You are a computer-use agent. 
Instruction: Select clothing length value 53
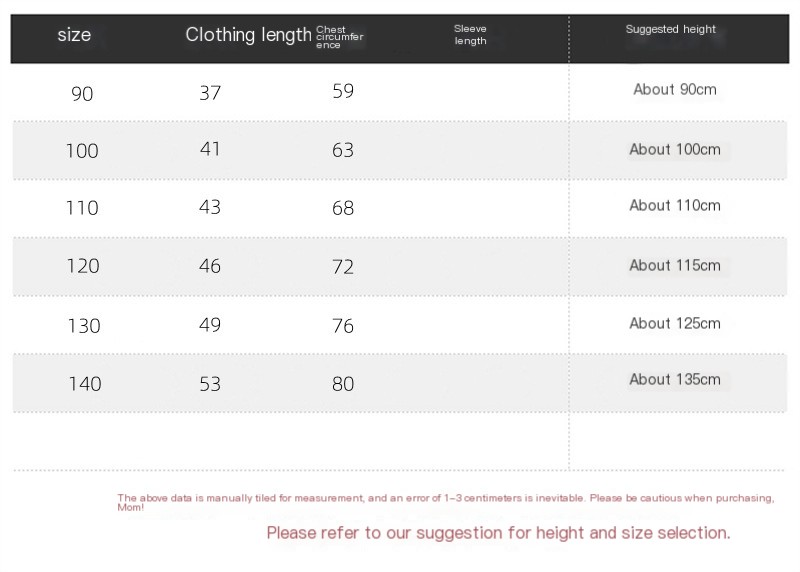point(209,383)
